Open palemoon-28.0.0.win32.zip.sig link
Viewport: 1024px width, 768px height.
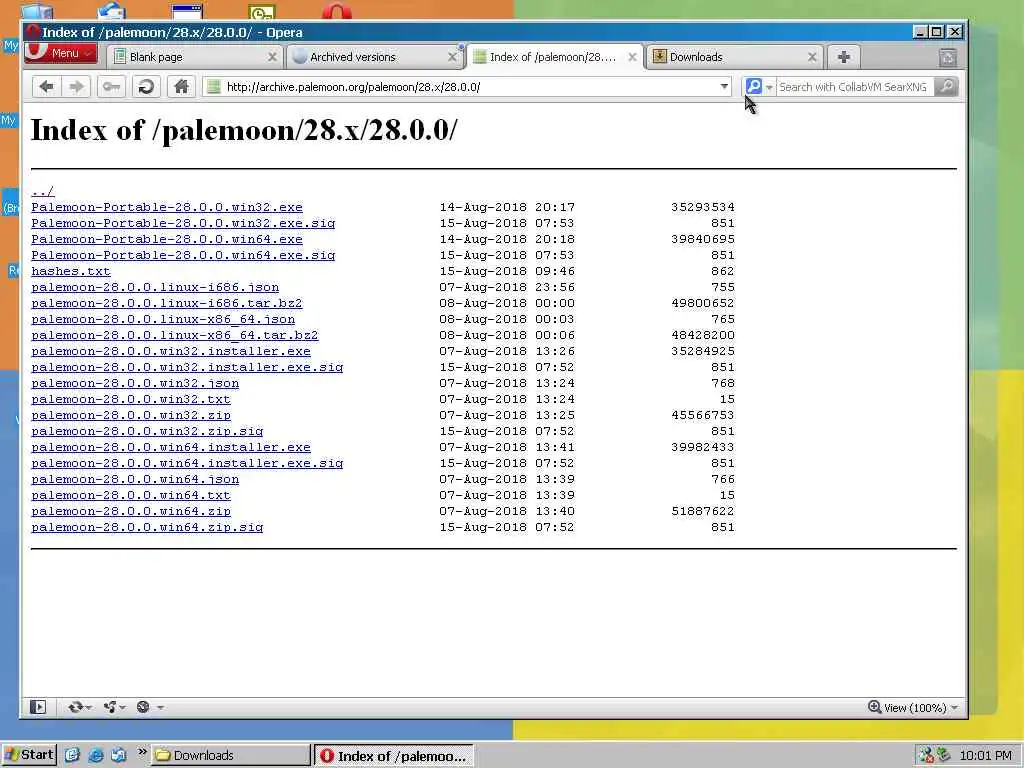[147, 431]
